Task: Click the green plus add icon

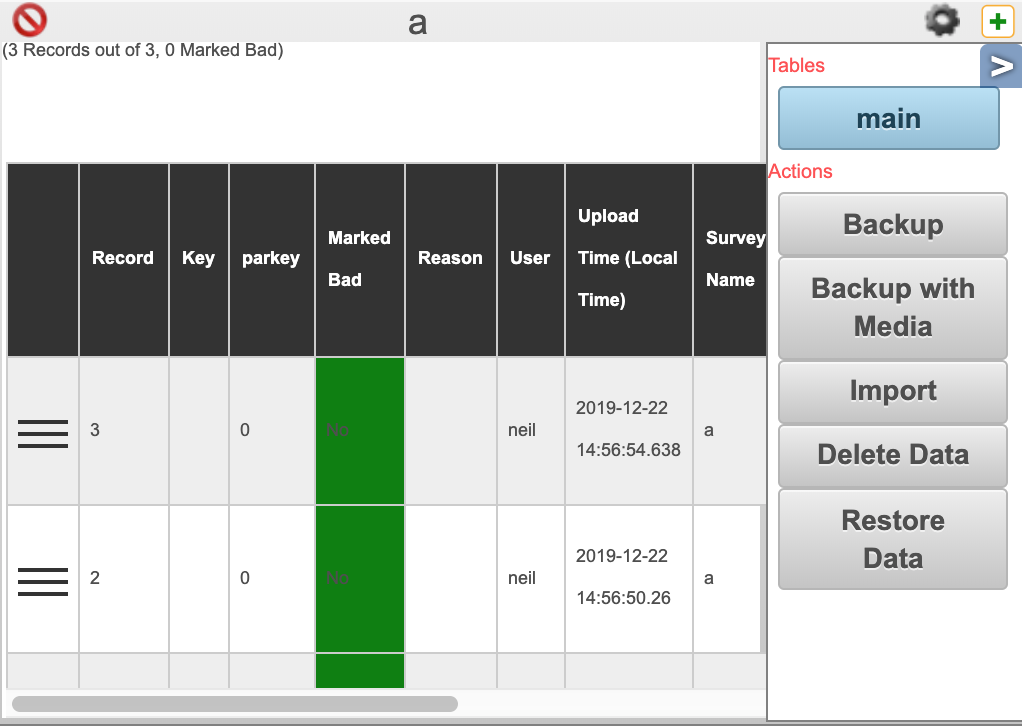Action: point(997,21)
